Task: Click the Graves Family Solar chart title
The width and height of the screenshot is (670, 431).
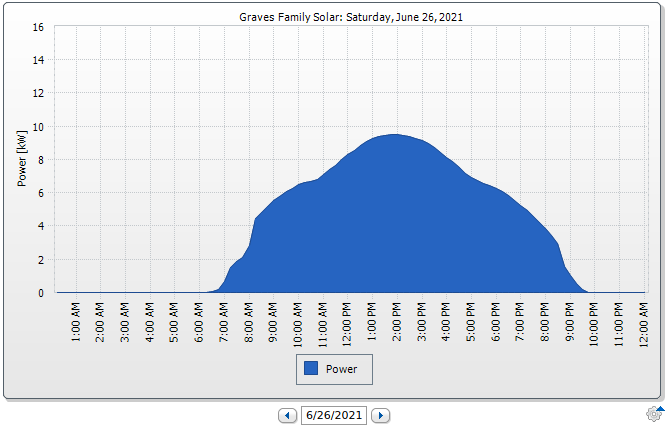Action: (350, 17)
